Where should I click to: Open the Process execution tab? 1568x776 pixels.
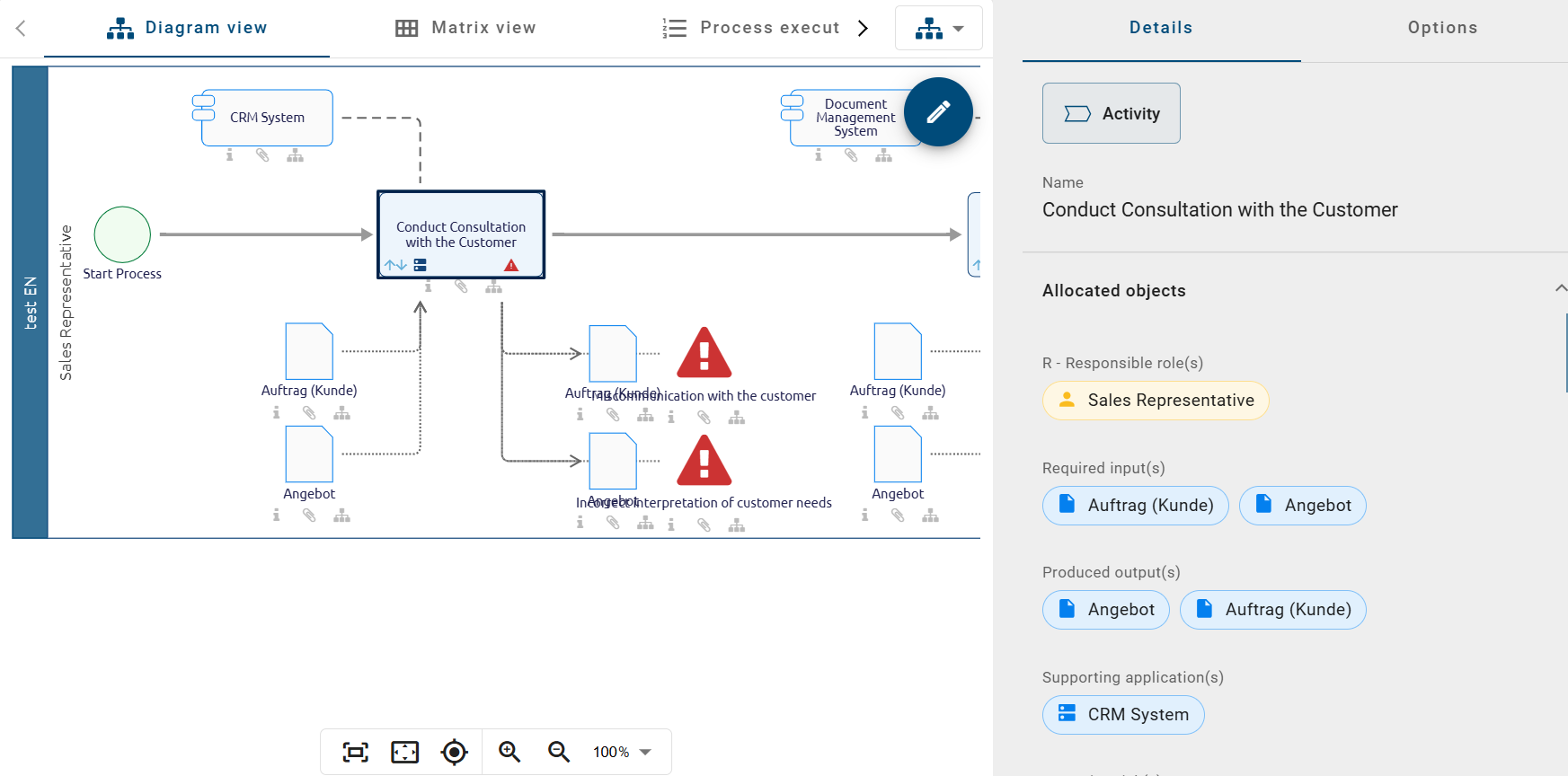pyautogui.click(x=750, y=28)
